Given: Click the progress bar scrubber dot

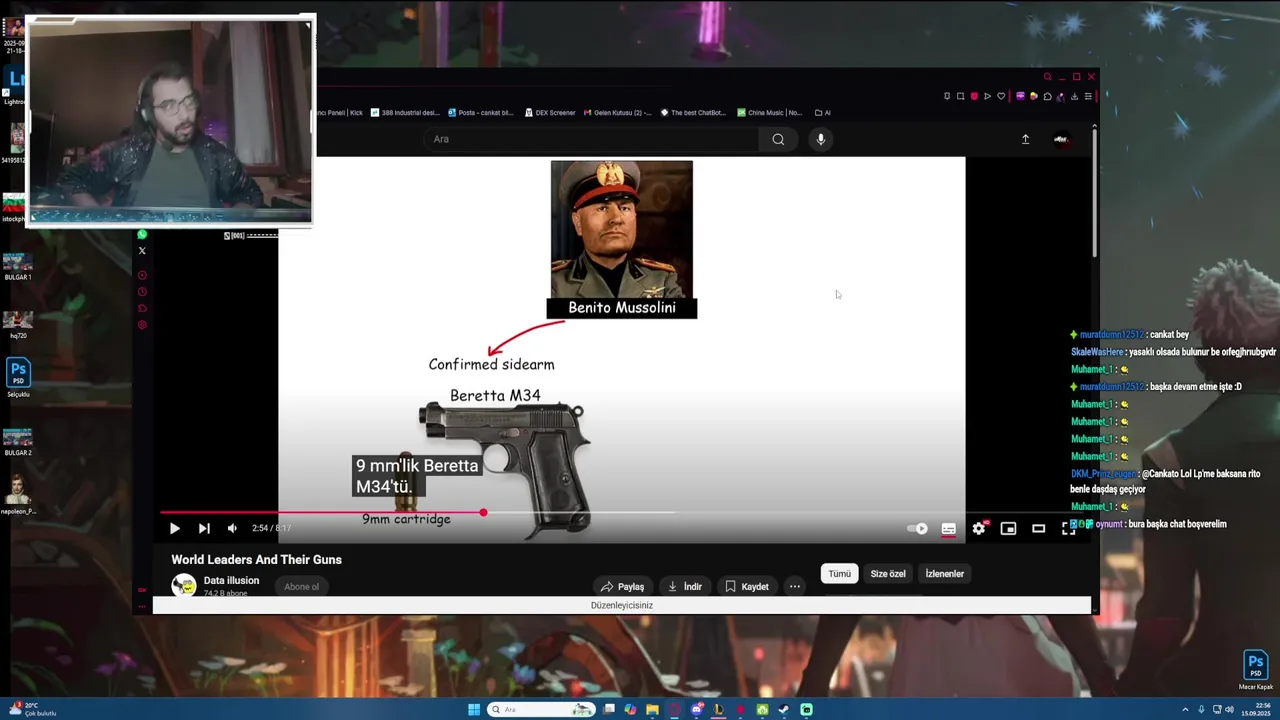Looking at the screenshot, I should [x=483, y=513].
